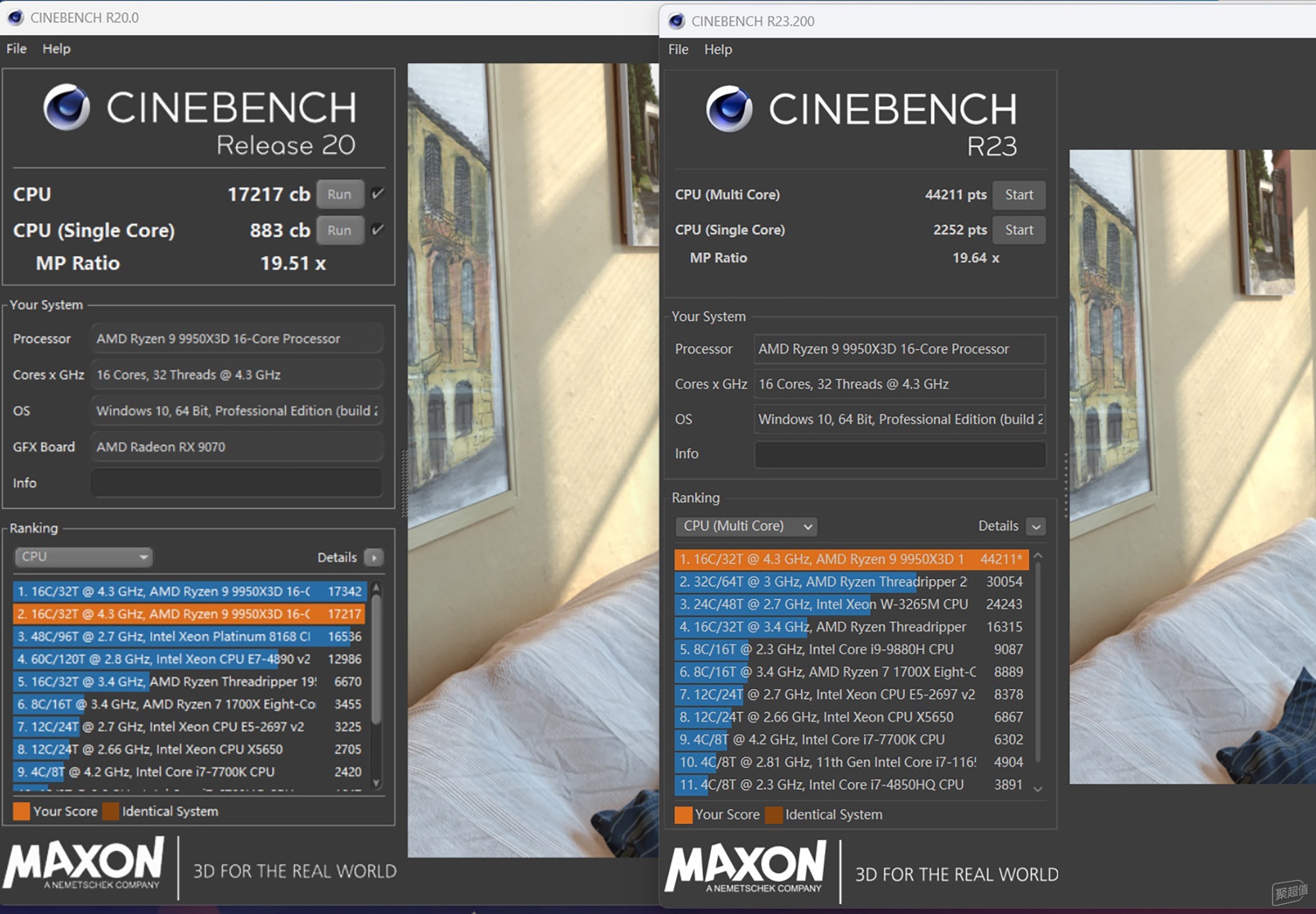This screenshot has height=914, width=1316.
Task: Click the MAXON logo in the R23 window
Action: point(746,867)
